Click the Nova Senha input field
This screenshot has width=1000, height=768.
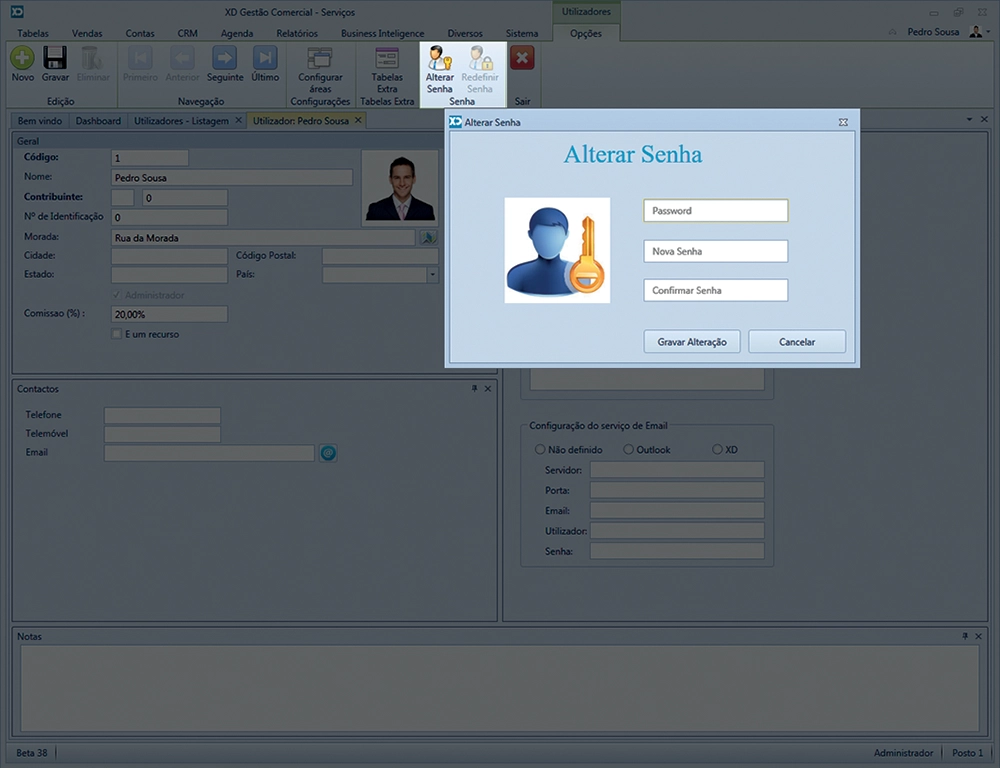pyautogui.click(x=715, y=251)
